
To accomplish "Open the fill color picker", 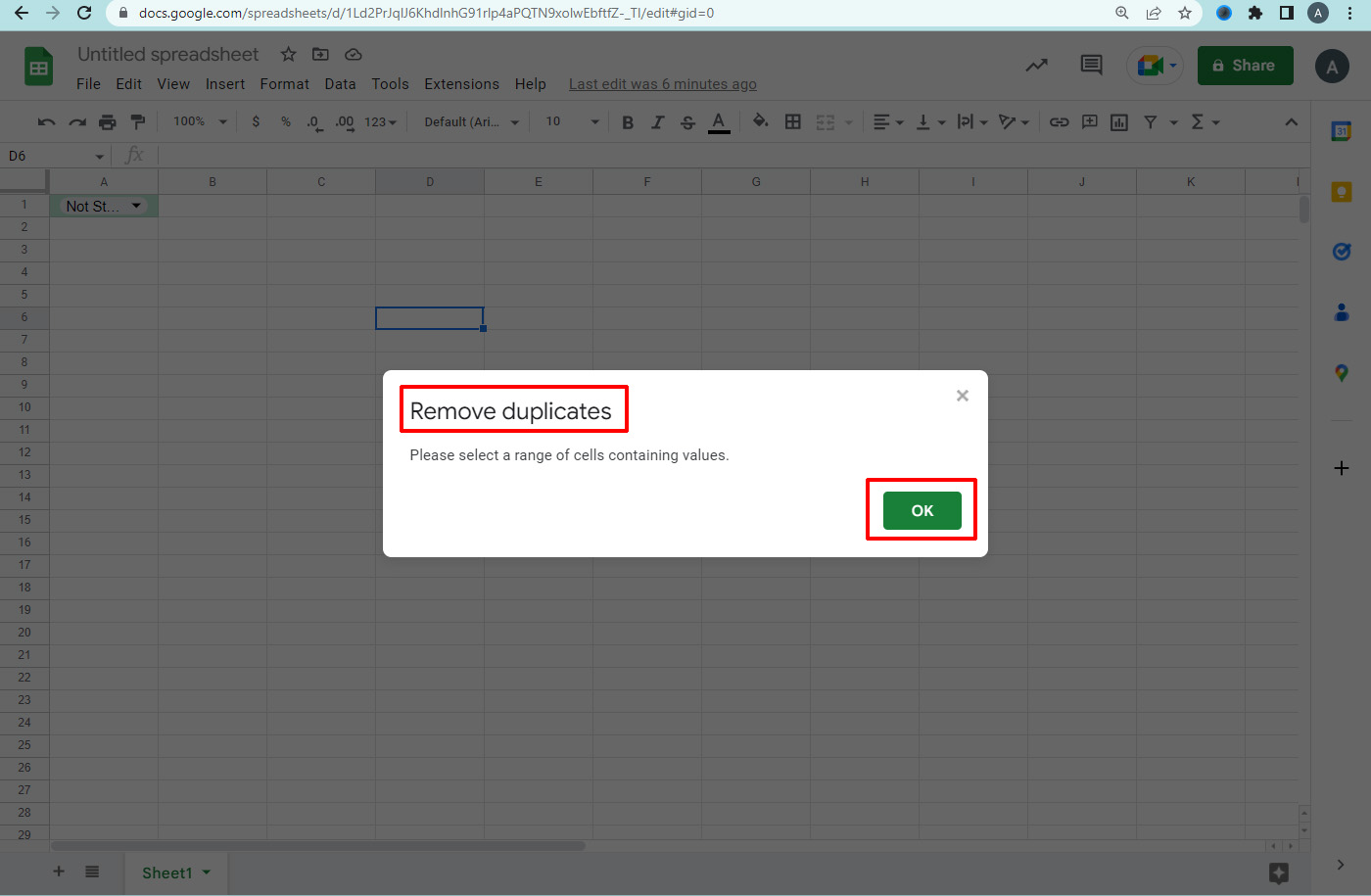I will [760, 121].
